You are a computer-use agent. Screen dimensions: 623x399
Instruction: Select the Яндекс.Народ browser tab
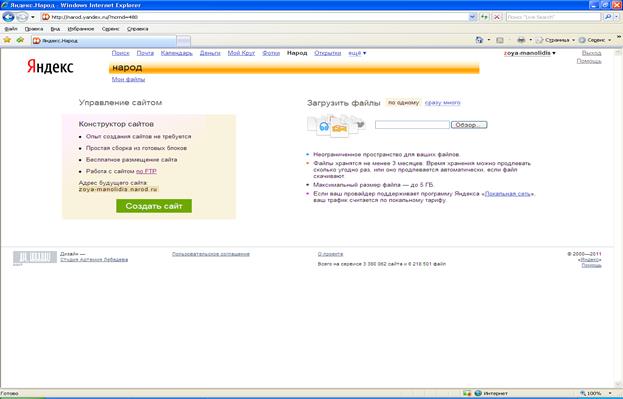point(104,41)
